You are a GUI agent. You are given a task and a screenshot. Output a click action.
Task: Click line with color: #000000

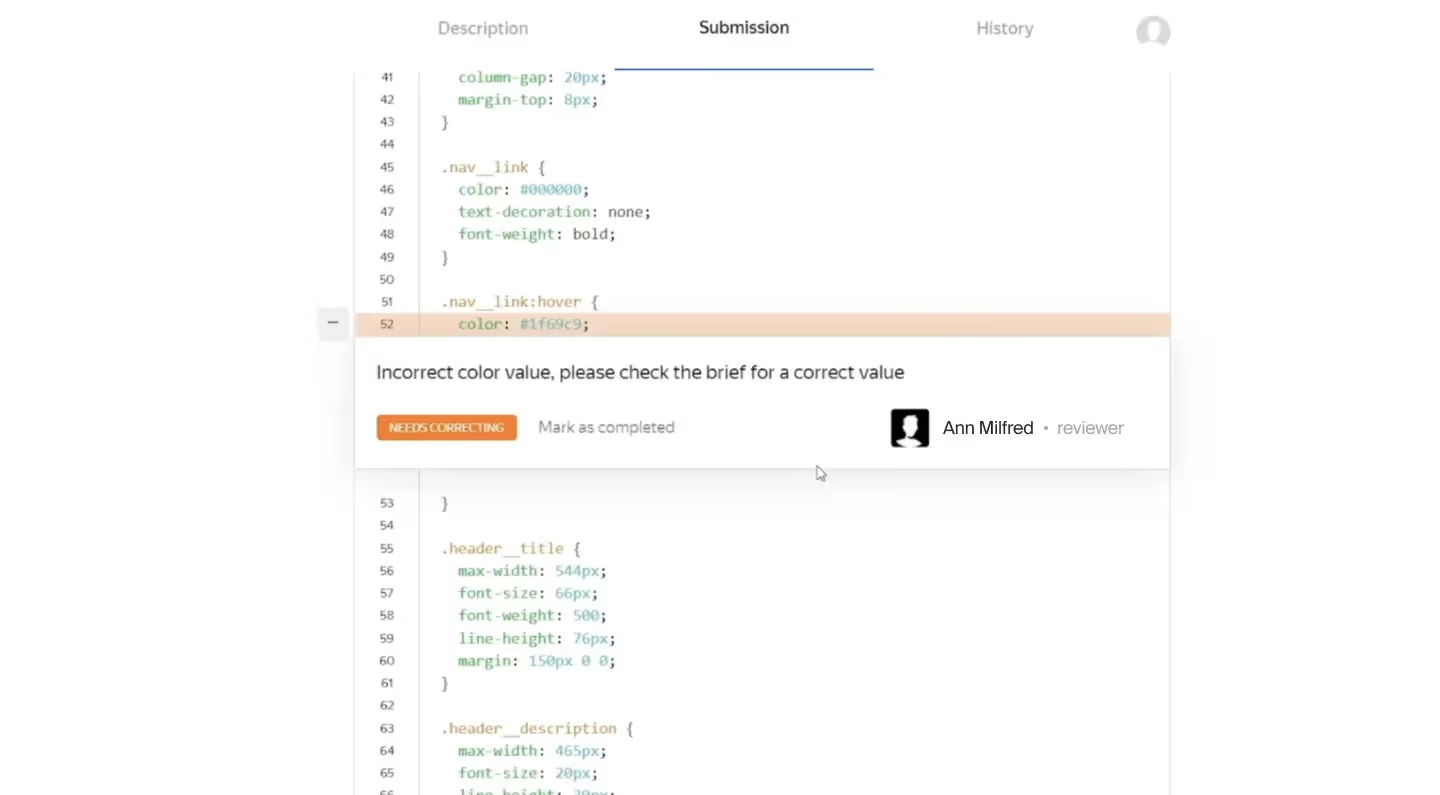524,189
